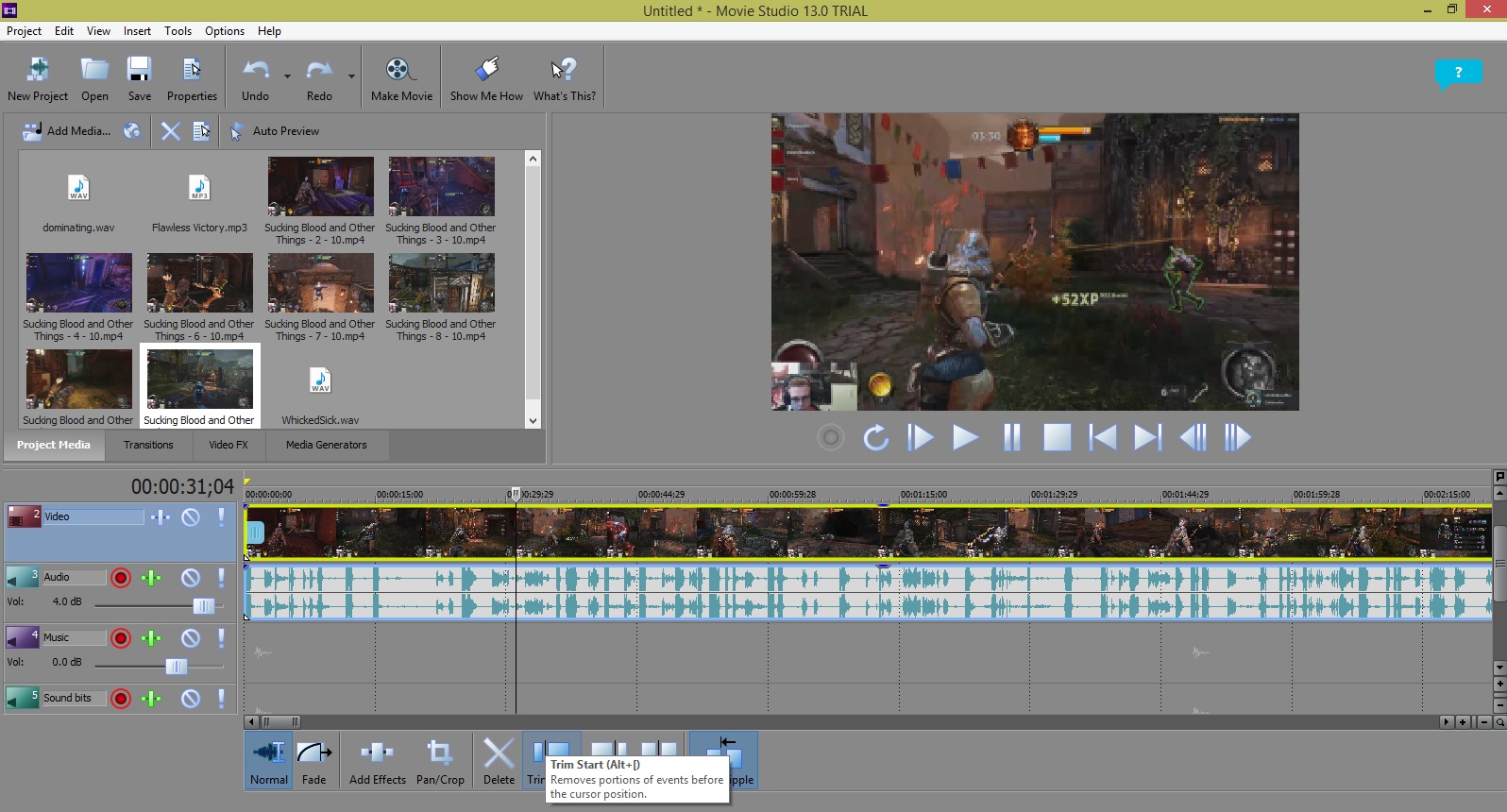Image resolution: width=1507 pixels, height=812 pixels.
Task: Redo the previously undone action
Action: [319, 78]
